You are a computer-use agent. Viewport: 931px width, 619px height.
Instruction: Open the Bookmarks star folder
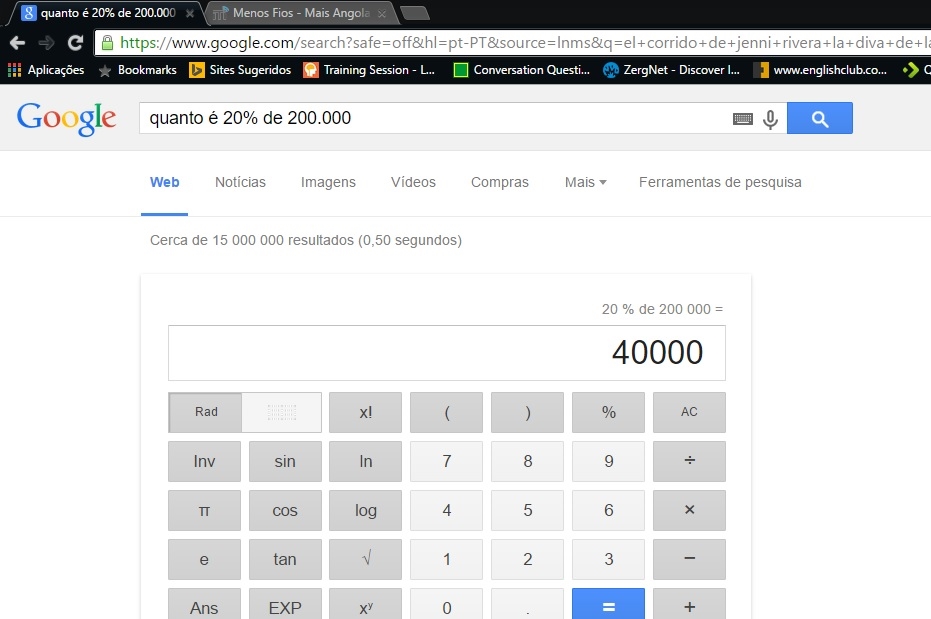137,70
